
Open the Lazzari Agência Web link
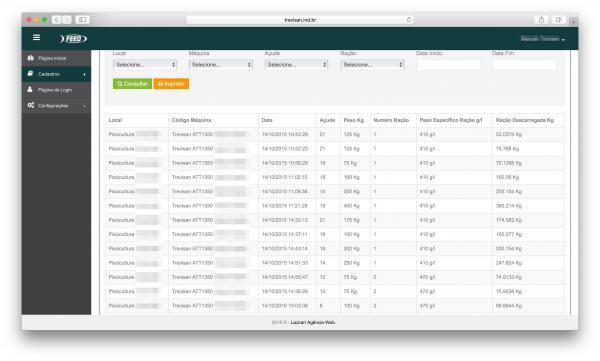pyautogui.click(x=313, y=322)
